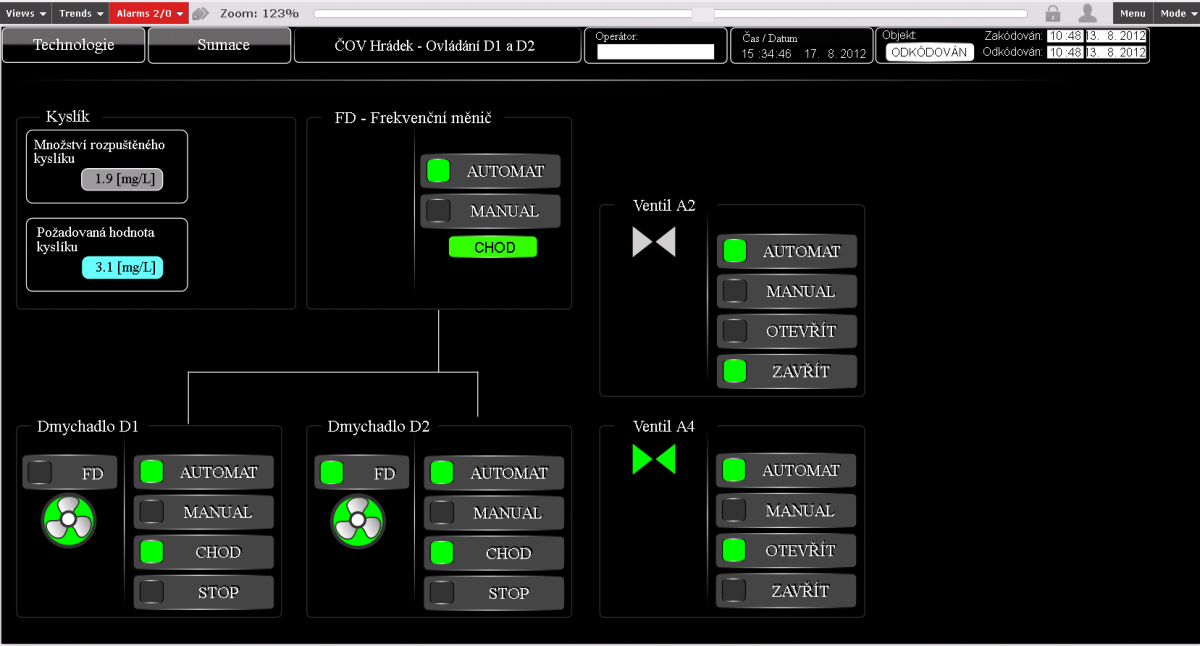The width and height of the screenshot is (1200, 646).
Task: Start Dmychadlo D1 with CHOD
Action: 204,552
